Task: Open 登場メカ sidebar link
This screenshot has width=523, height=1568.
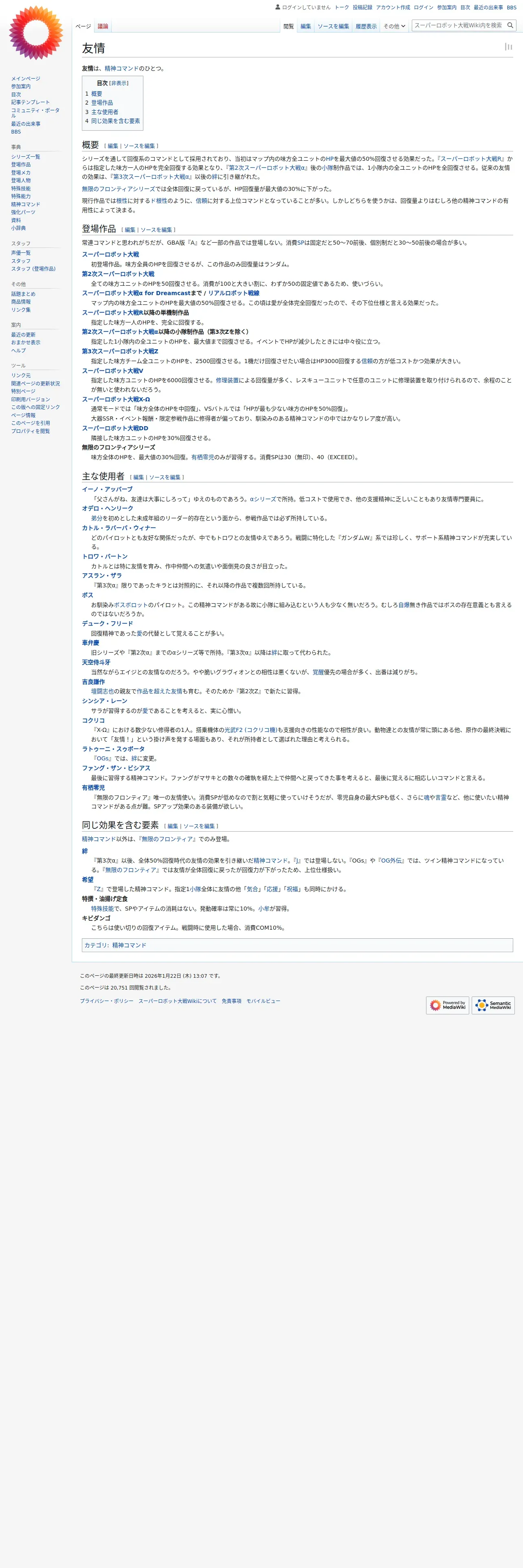Action: 21,173
